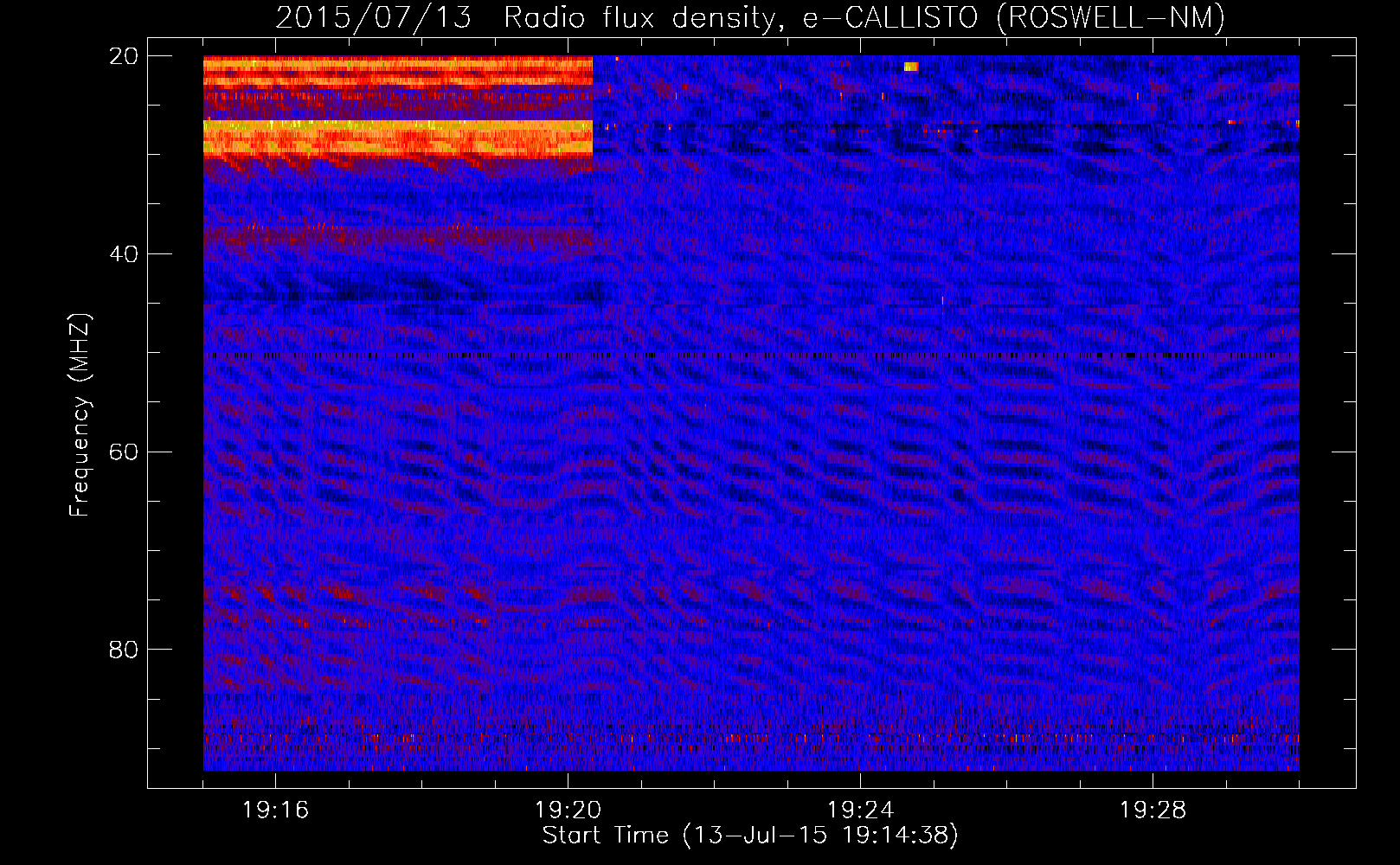Image resolution: width=1400 pixels, height=865 pixels.
Task: Click the frequency tick label '80'
Action: tap(124, 650)
